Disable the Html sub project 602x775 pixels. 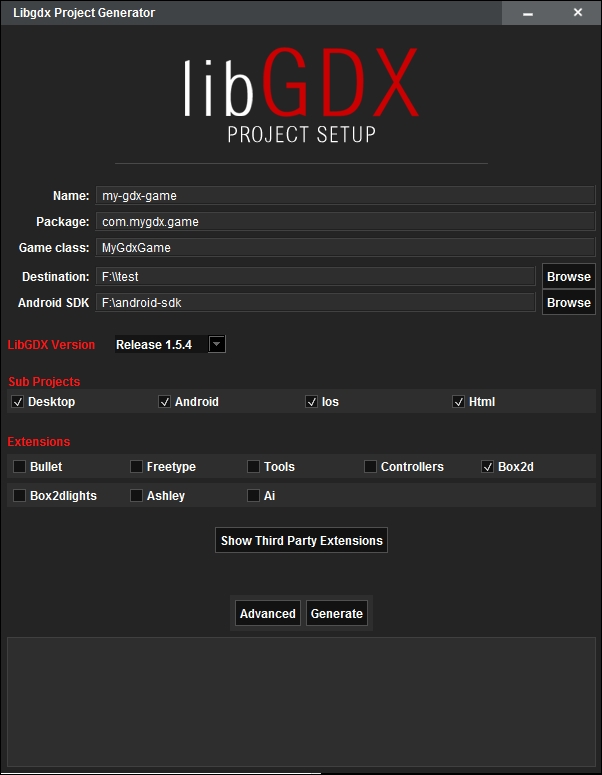pos(458,402)
